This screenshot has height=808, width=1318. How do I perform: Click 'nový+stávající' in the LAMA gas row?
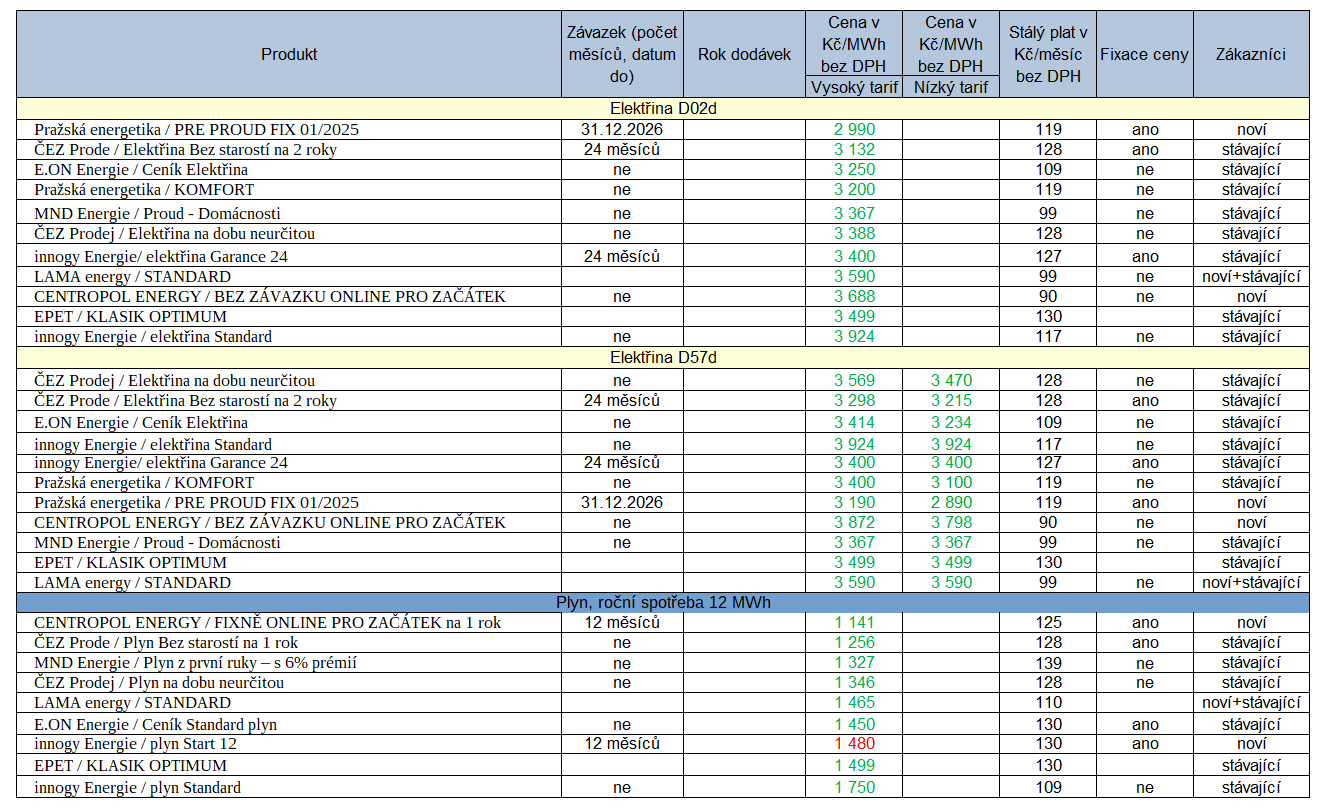1251,702
